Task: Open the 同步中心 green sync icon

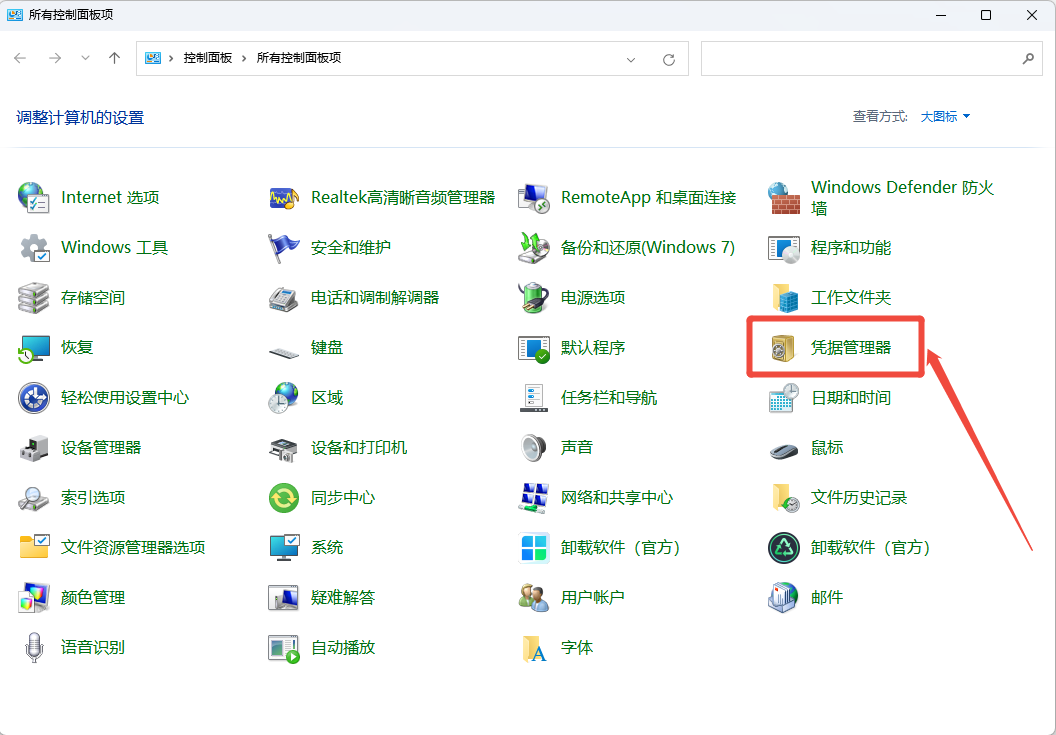Action: click(x=284, y=498)
